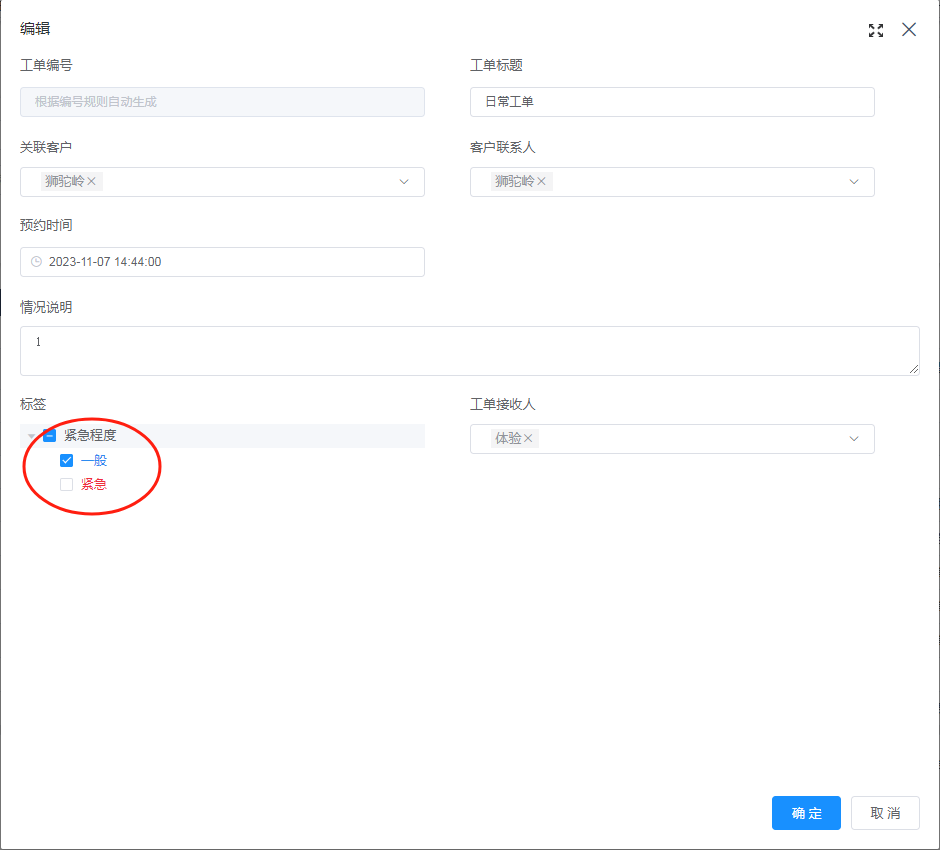Check the 紧急 checkbox
The image size is (940, 850).
pos(67,485)
